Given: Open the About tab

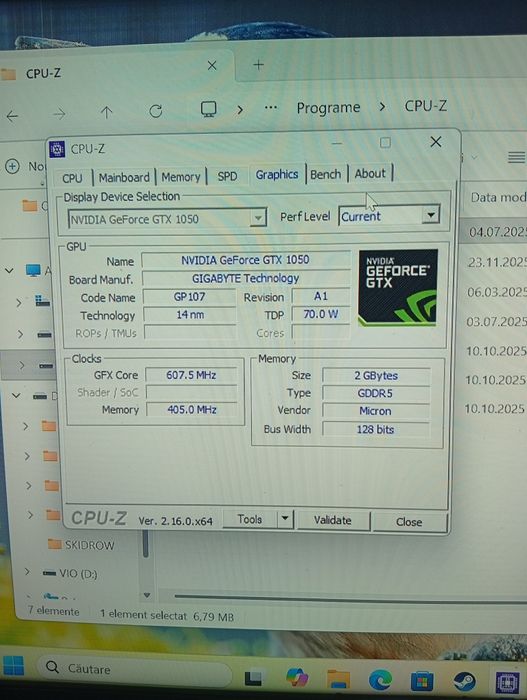Looking at the screenshot, I should (x=370, y=173).
